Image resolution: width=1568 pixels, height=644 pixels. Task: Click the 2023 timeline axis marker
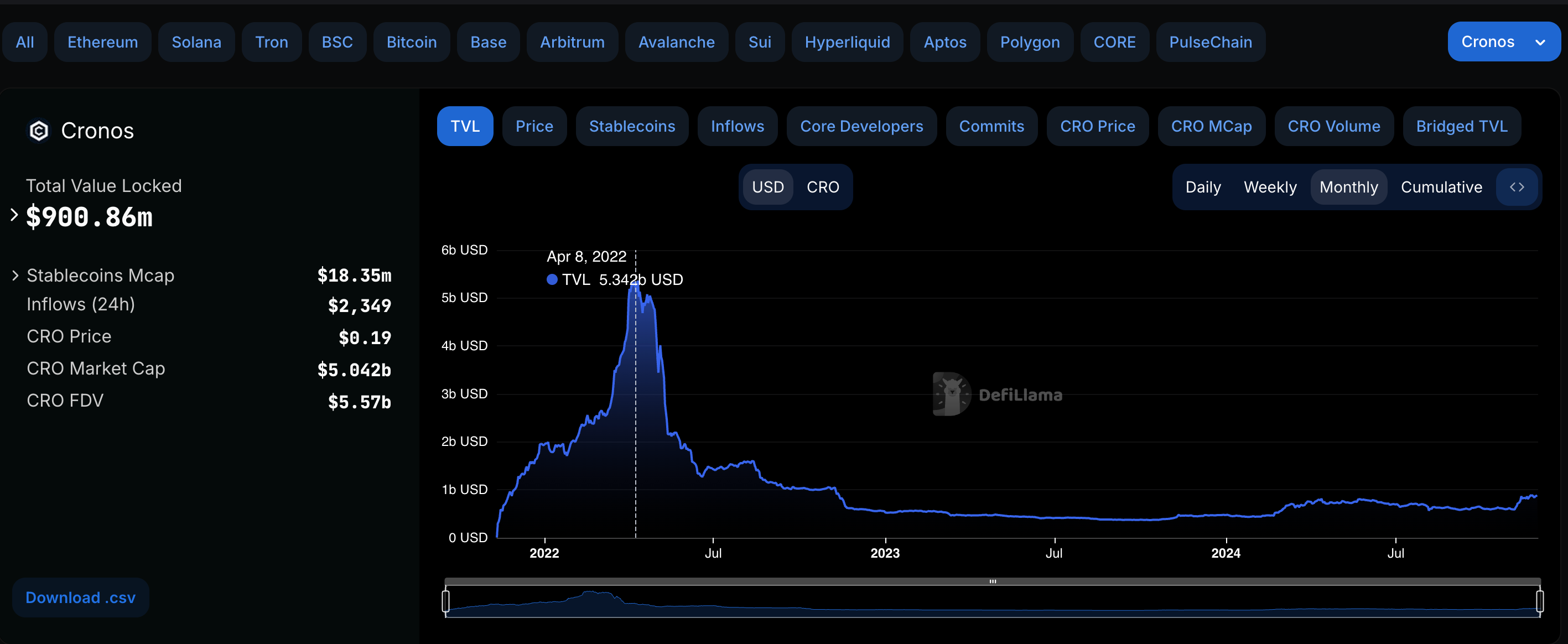pyautogui.click(x=885, y=552)
